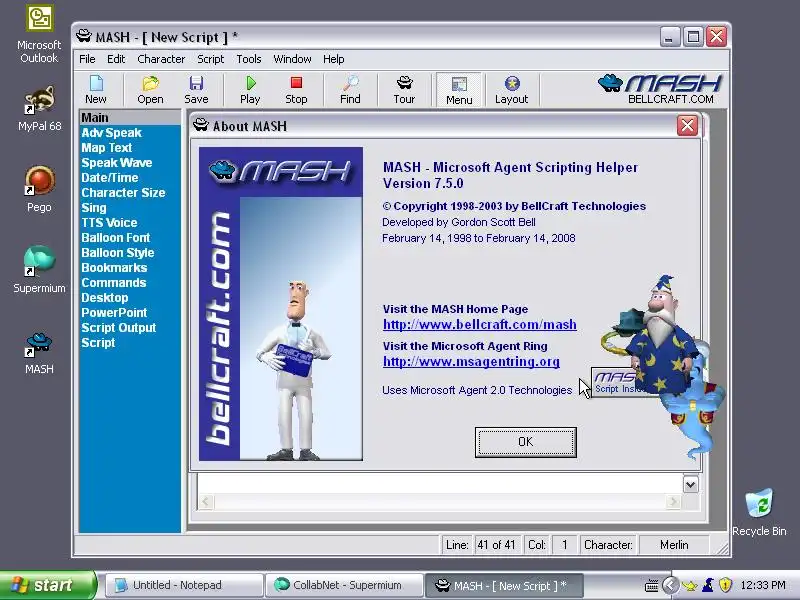Viewport: 800px width, 600px height.
Task: Open the Layout toolbar icon
Action: click(511, 90)
